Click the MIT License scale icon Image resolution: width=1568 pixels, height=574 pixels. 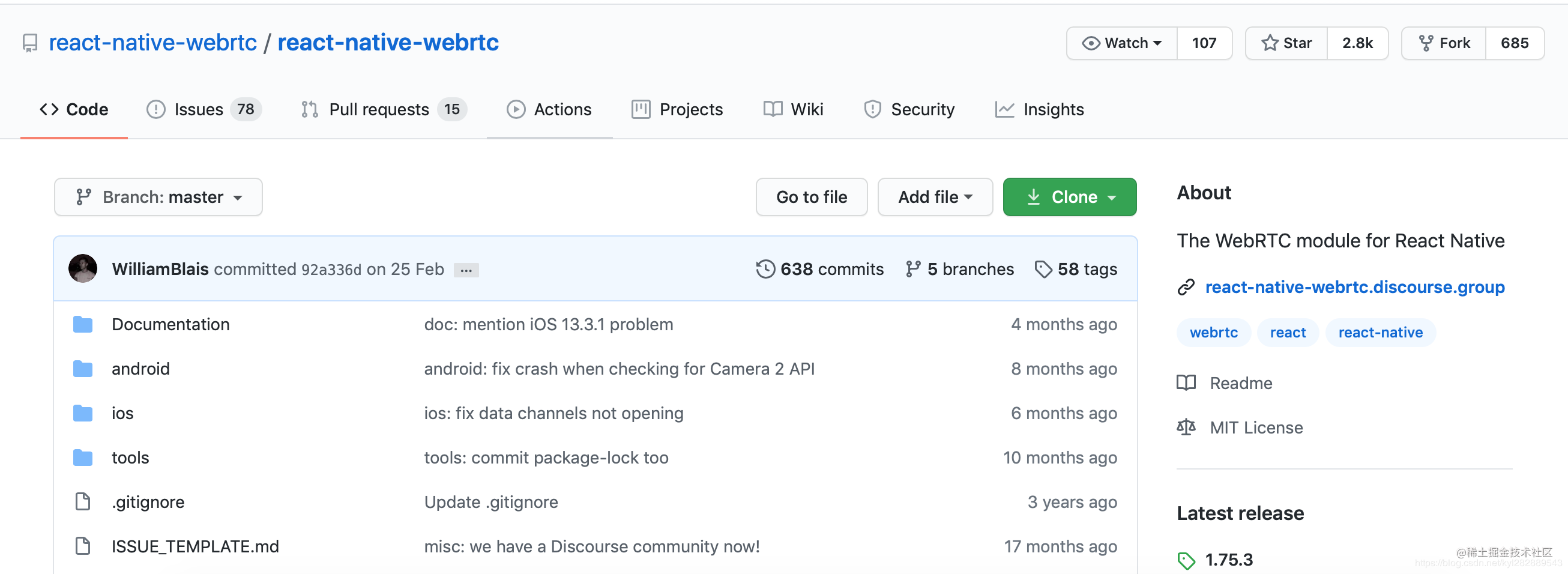[1186, 427]
